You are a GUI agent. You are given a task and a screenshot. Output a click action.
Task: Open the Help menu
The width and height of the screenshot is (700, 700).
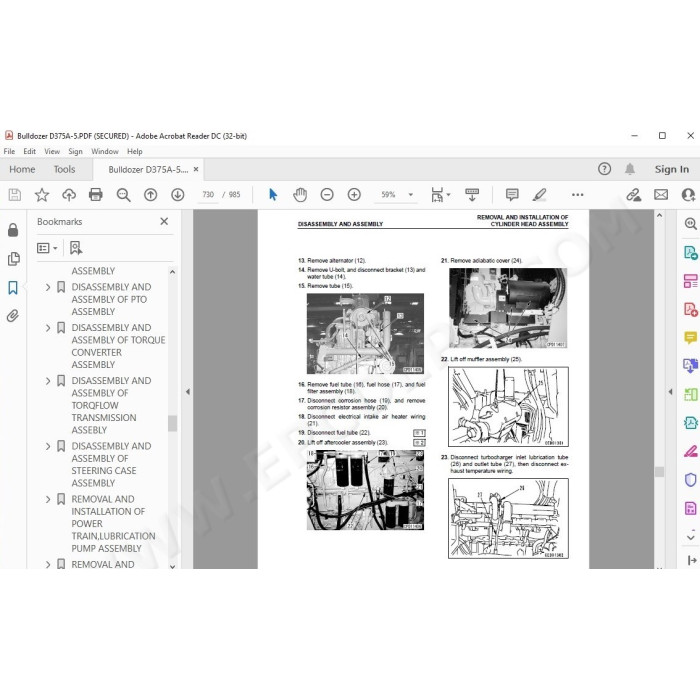tap(134, 151)
